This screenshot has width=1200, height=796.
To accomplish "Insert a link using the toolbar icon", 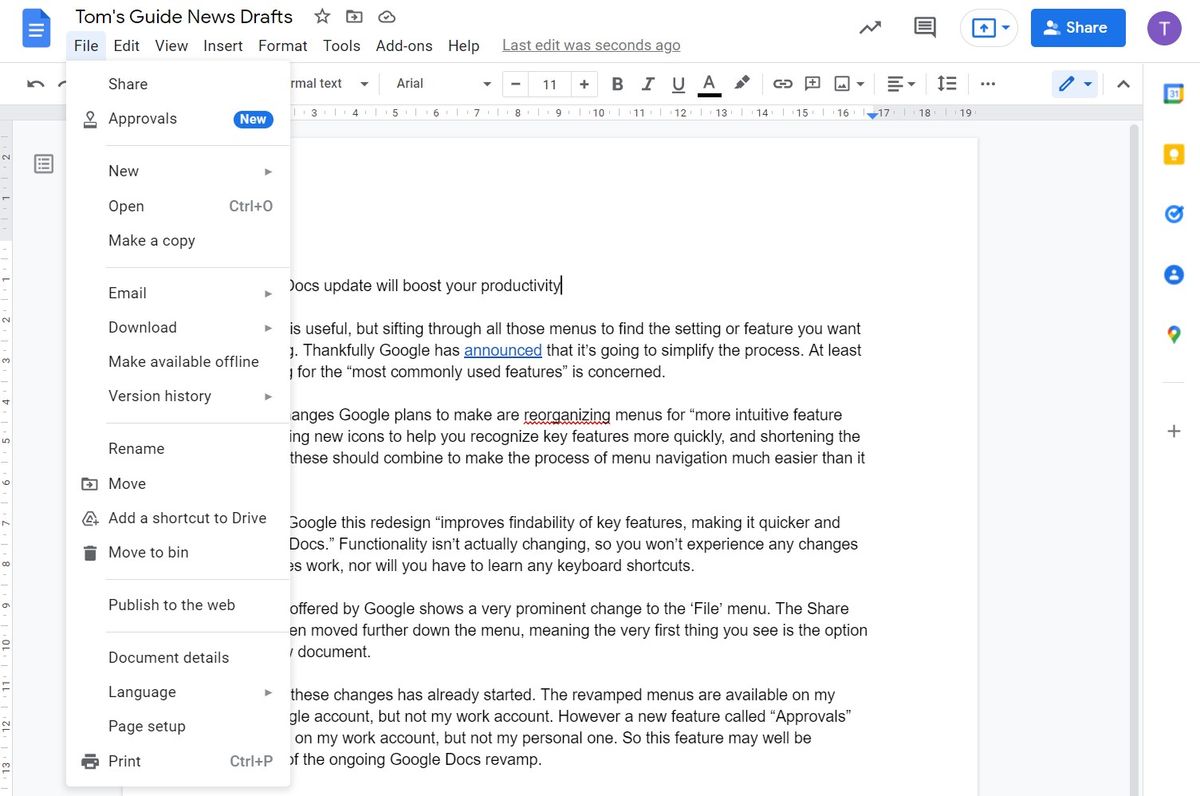I will pos(783,84).
